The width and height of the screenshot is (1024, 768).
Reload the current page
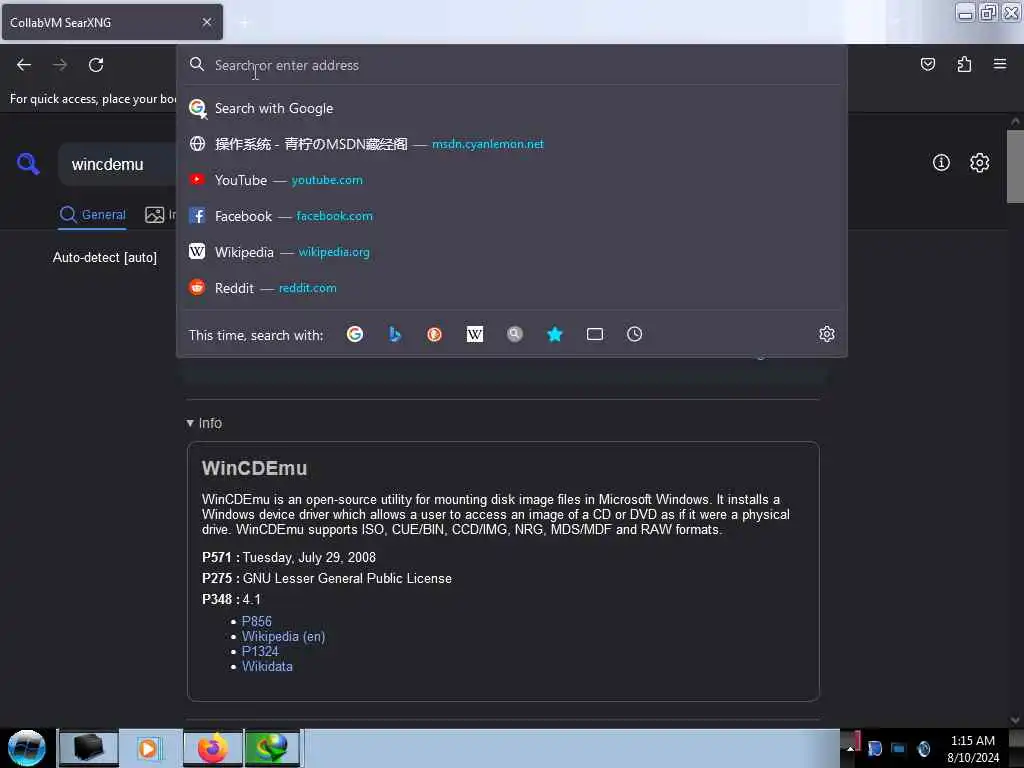[96, 65]
